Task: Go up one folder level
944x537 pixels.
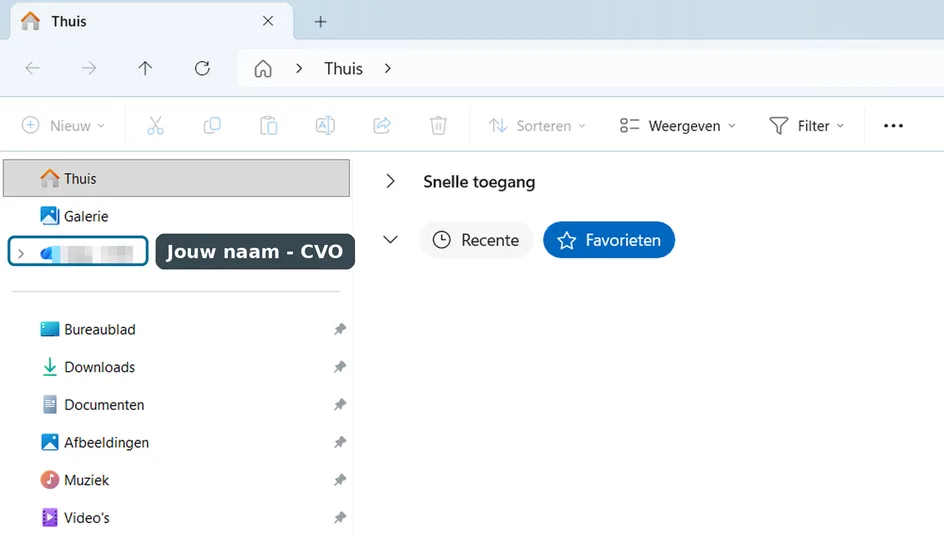Action: (144, 68)
